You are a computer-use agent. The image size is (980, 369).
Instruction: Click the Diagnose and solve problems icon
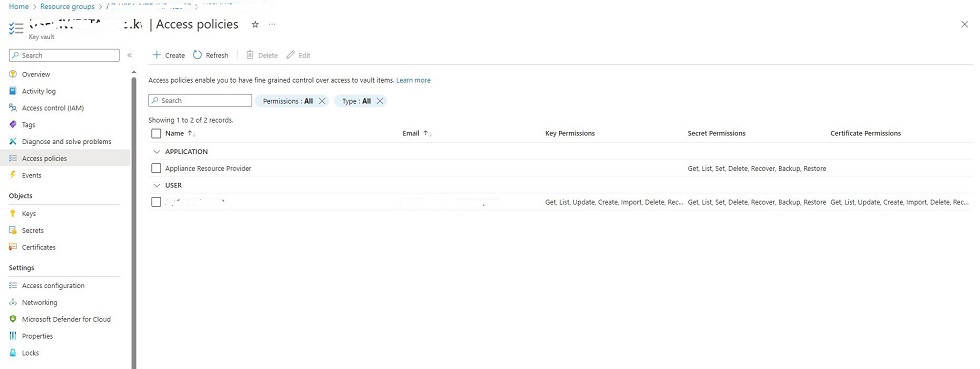tap(12, 142)
